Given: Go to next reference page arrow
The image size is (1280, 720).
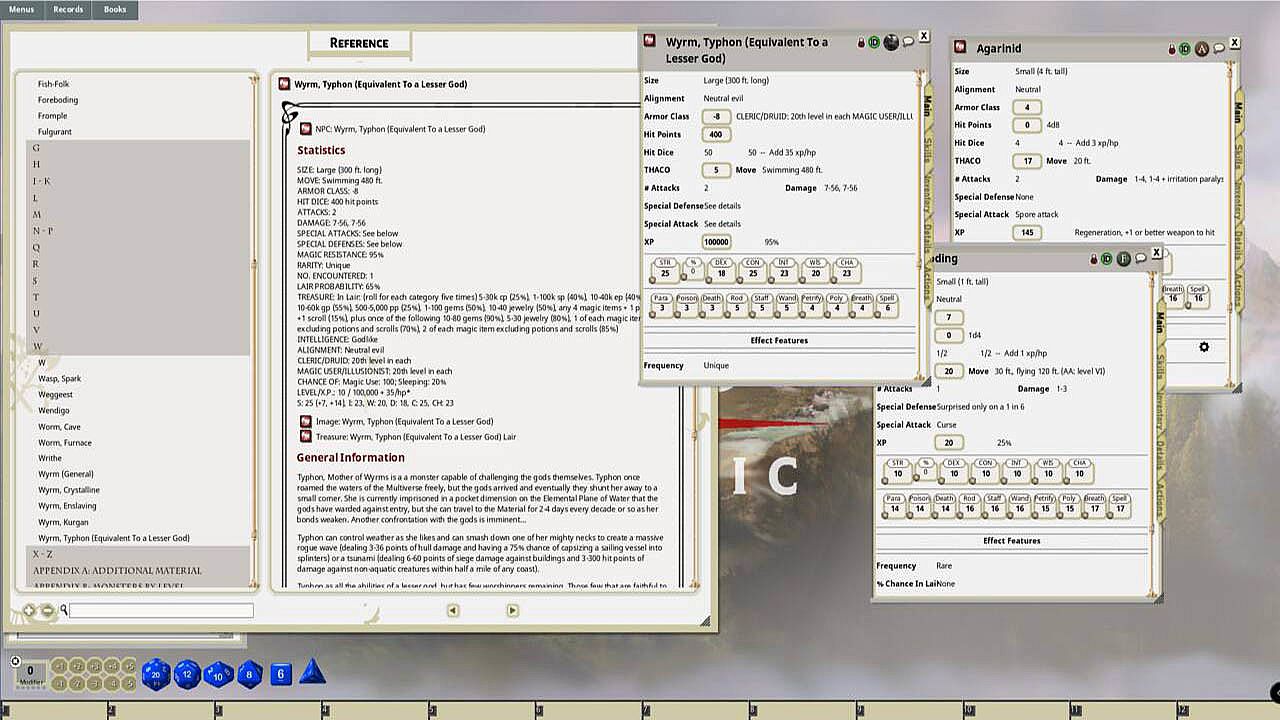Looking at the screenshot, I should [x=512, y=610].
